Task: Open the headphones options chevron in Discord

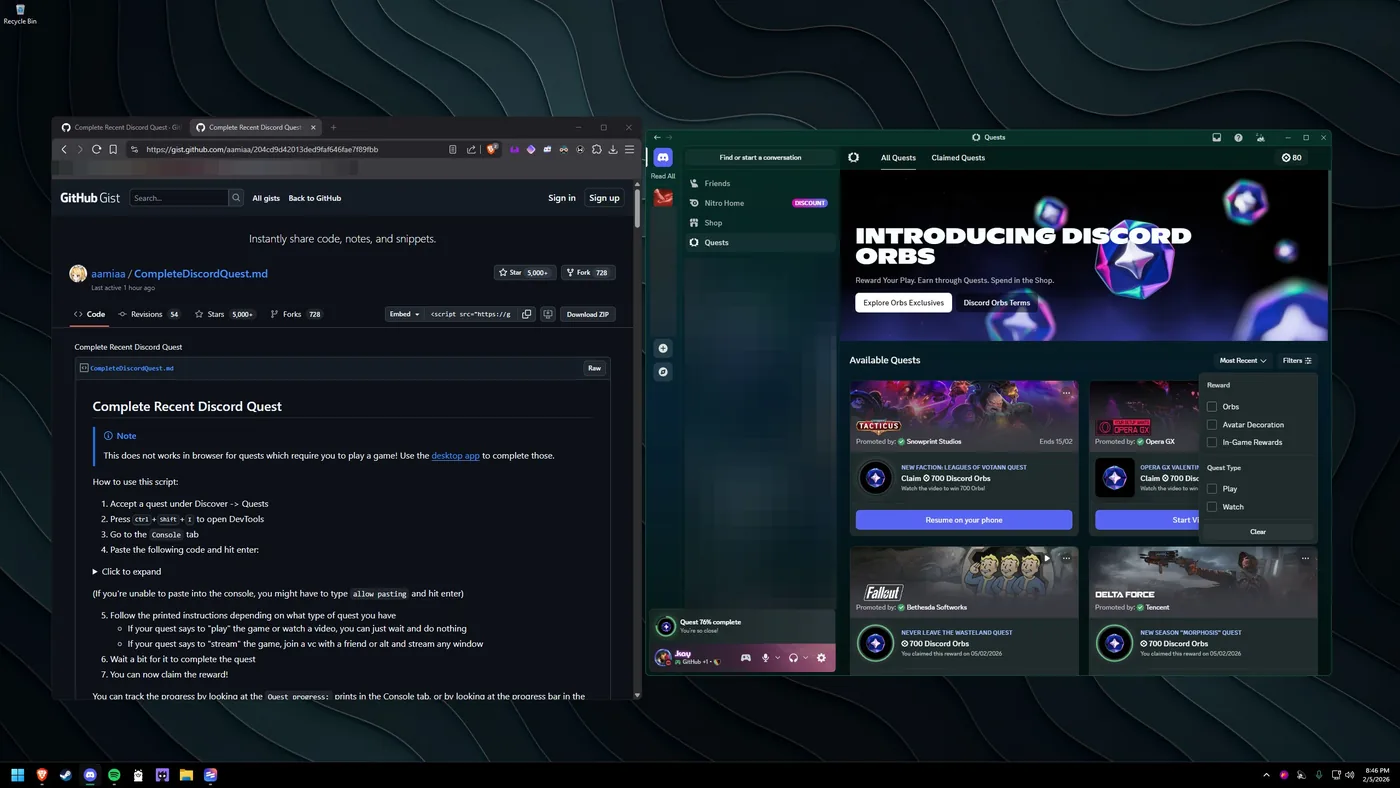Action: pos(805,657)
